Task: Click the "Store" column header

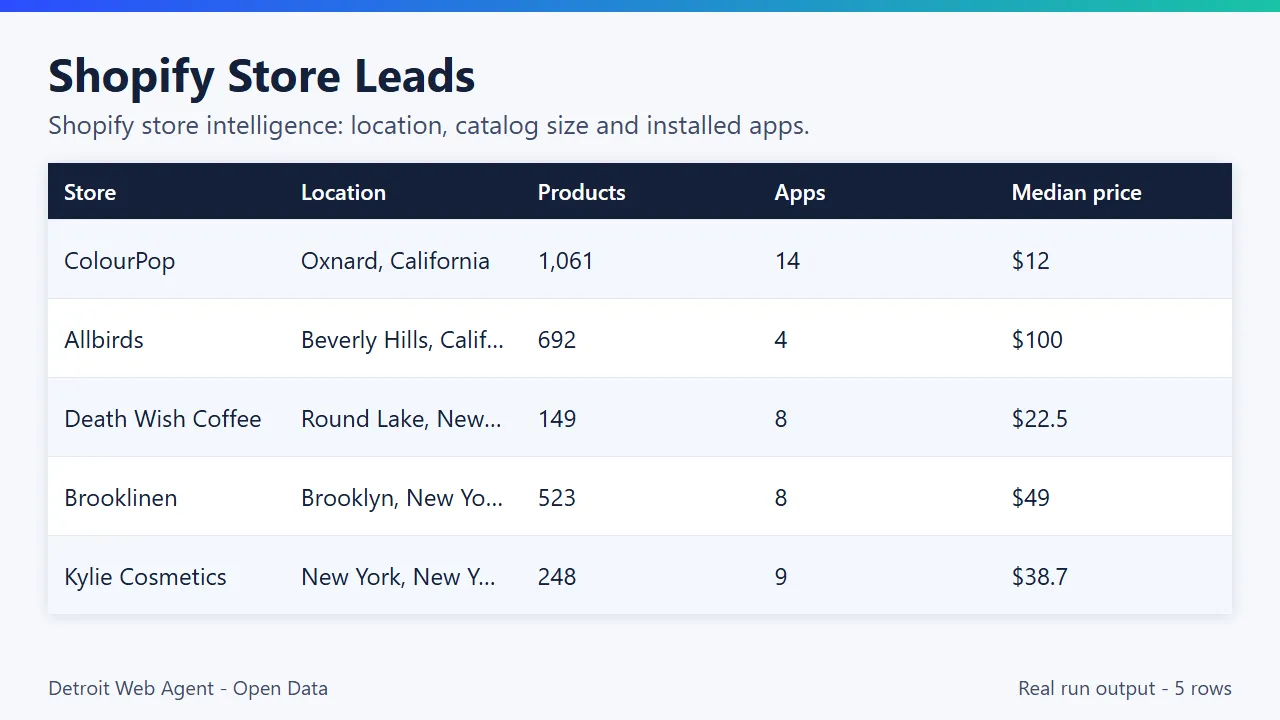Action: coord(90,193)
